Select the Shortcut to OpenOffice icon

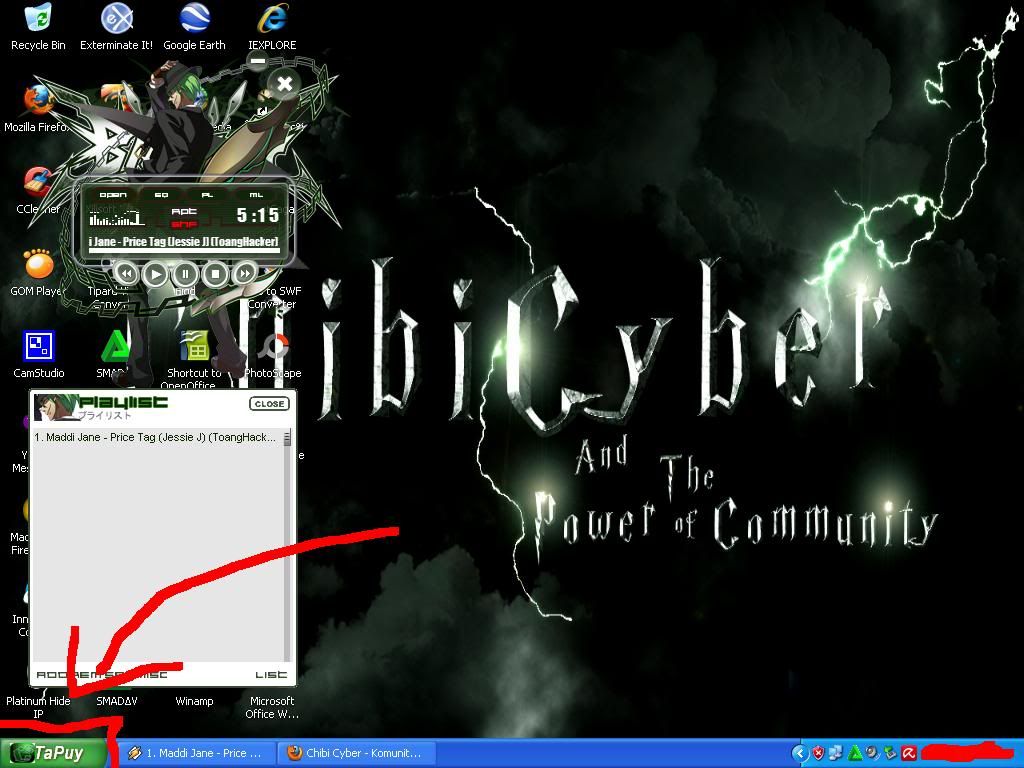194,359
